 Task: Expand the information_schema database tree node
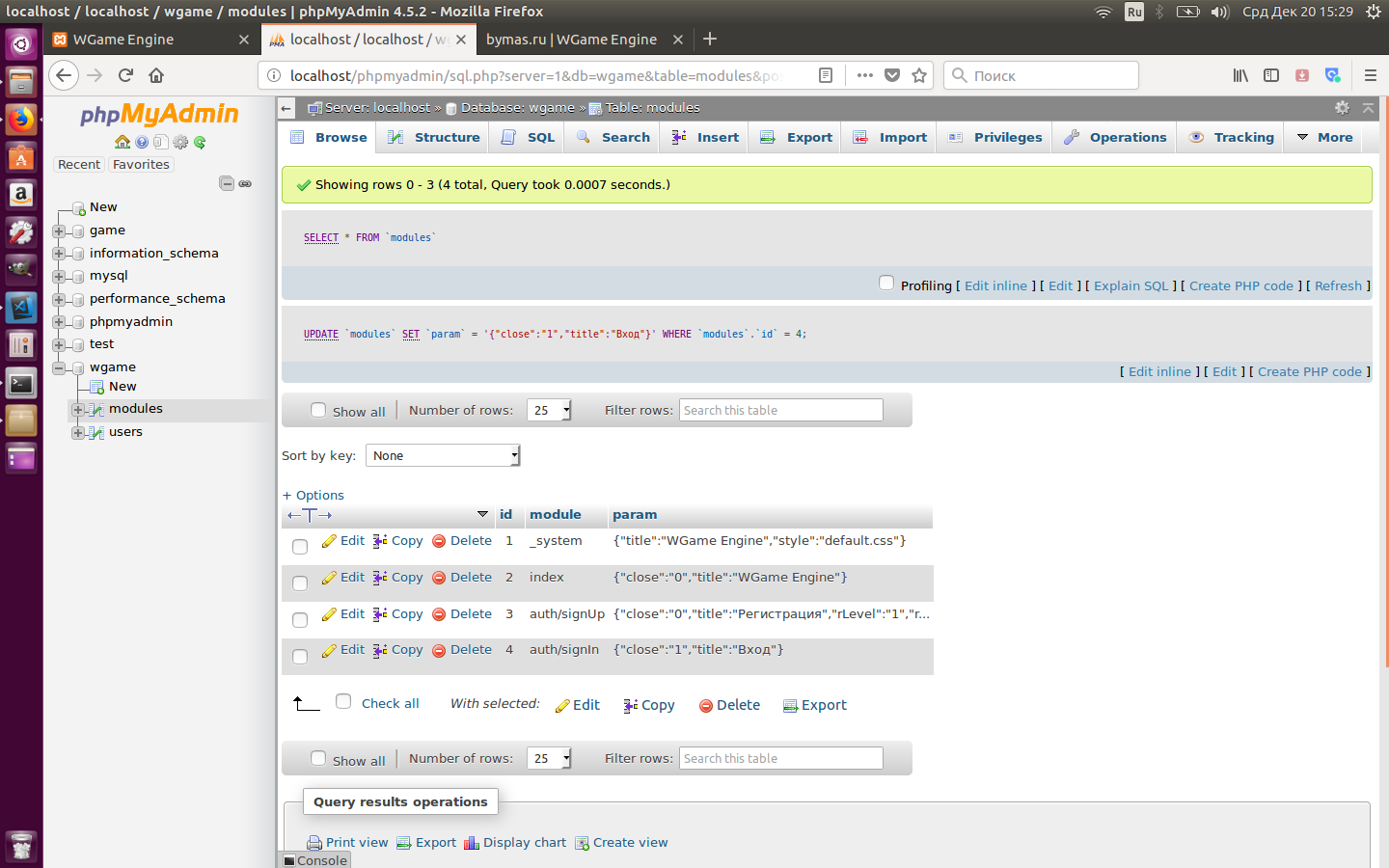59,254
